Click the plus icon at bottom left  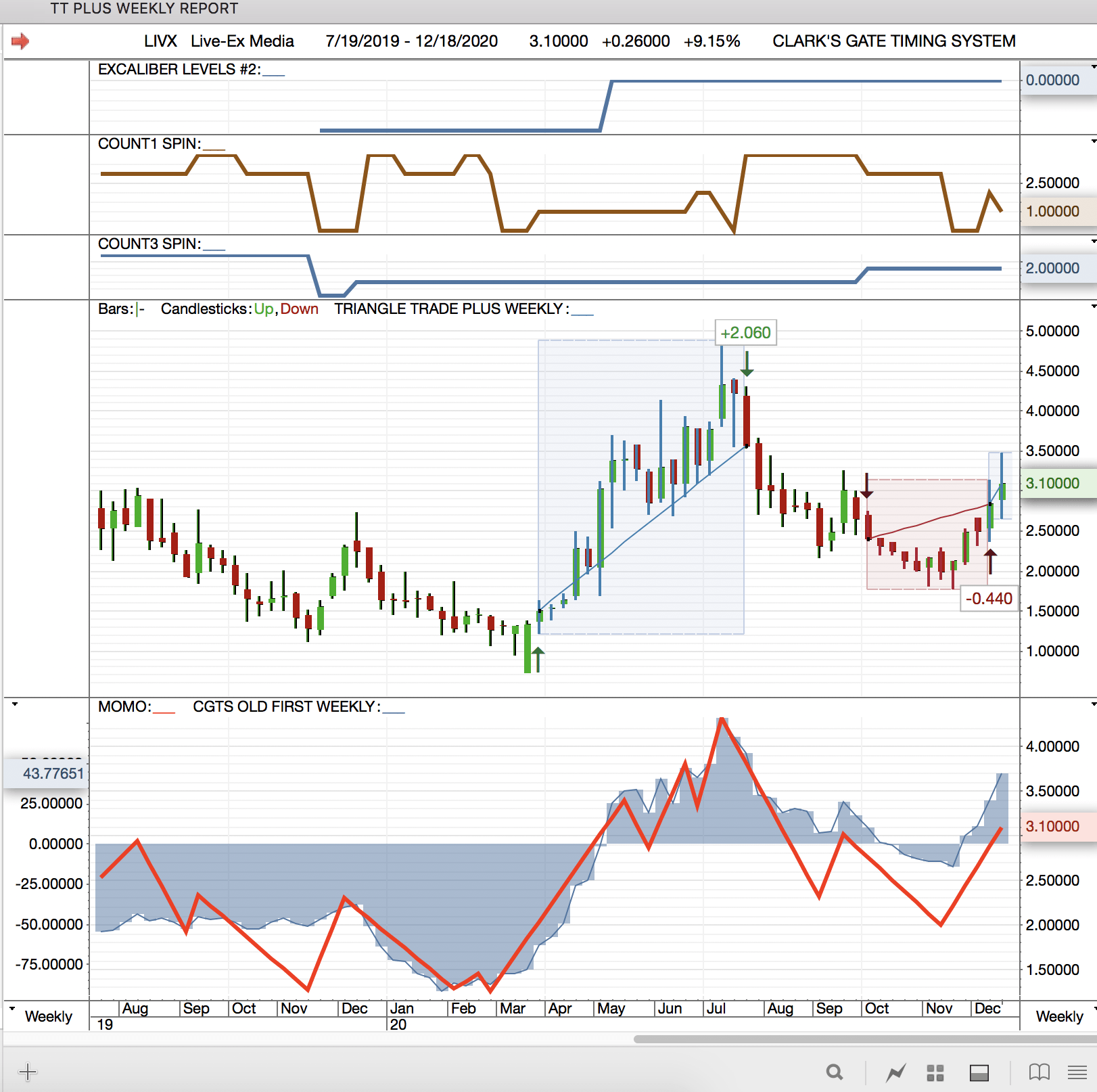tap(28, 1072)
